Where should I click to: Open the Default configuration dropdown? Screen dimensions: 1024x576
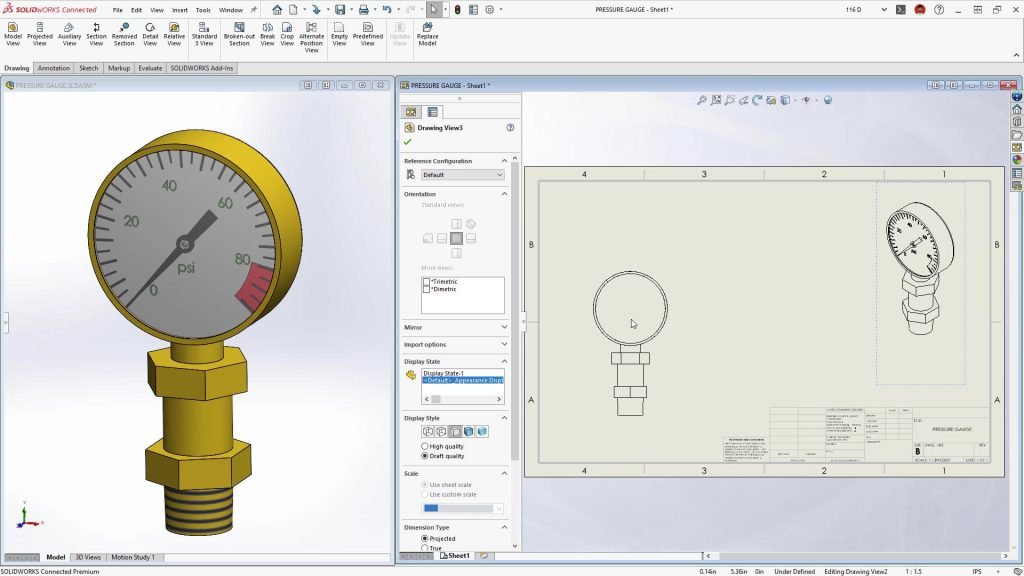tap(462, 175)
